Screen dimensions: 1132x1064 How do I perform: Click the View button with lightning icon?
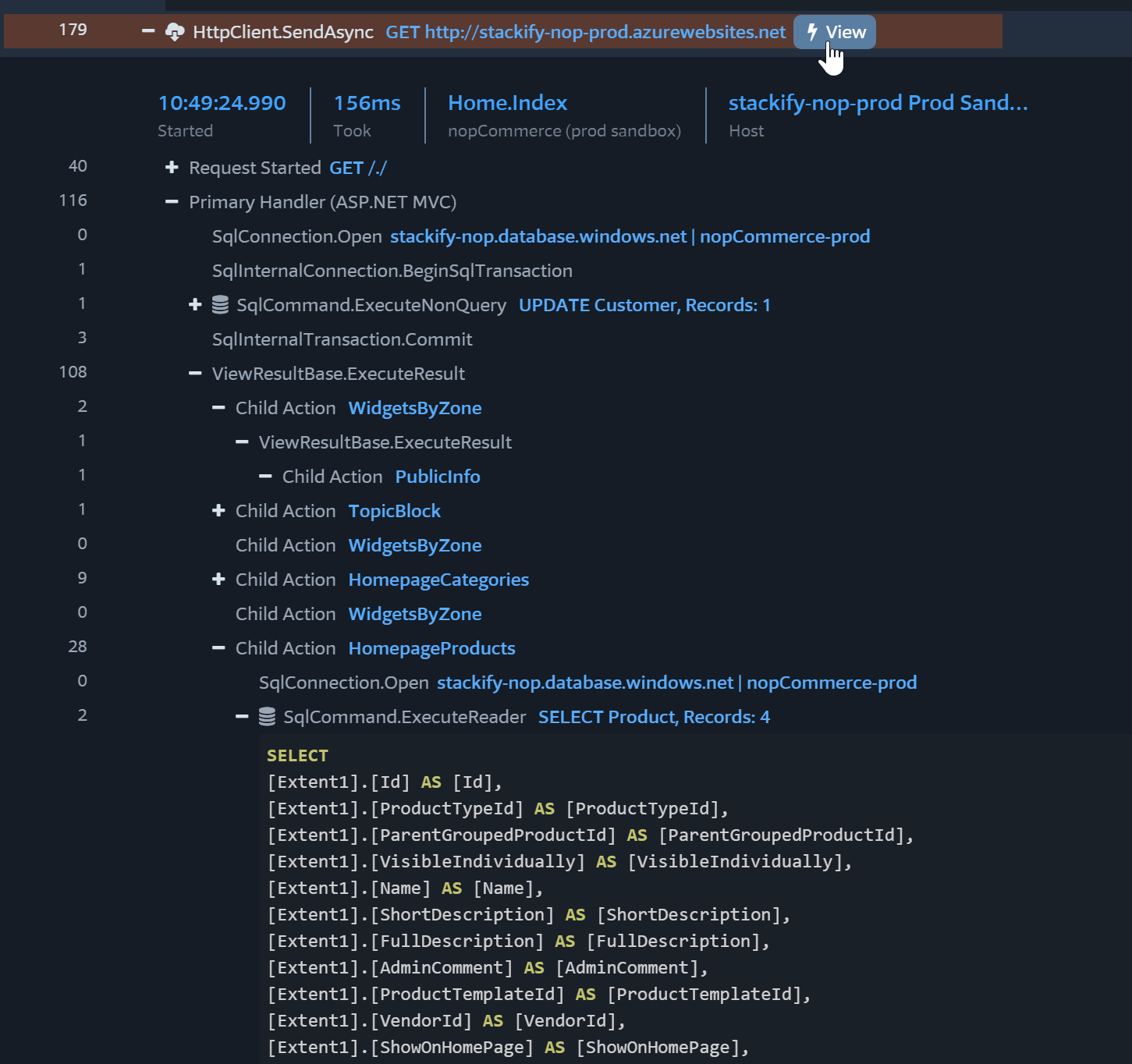835,32
